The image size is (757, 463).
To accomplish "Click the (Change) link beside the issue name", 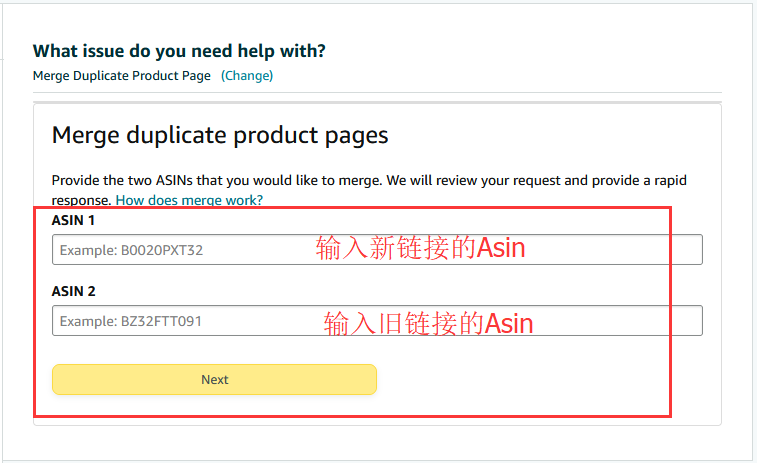I will click(247, 76).
